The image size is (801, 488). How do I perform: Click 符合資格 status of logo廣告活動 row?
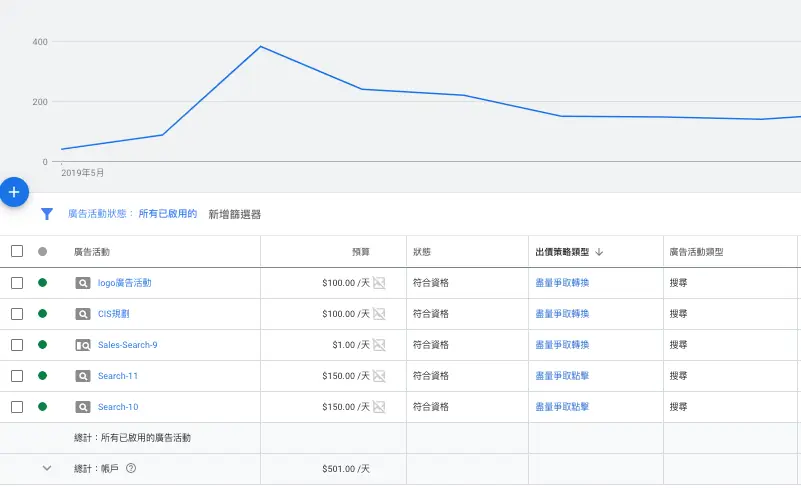point(431,283)
